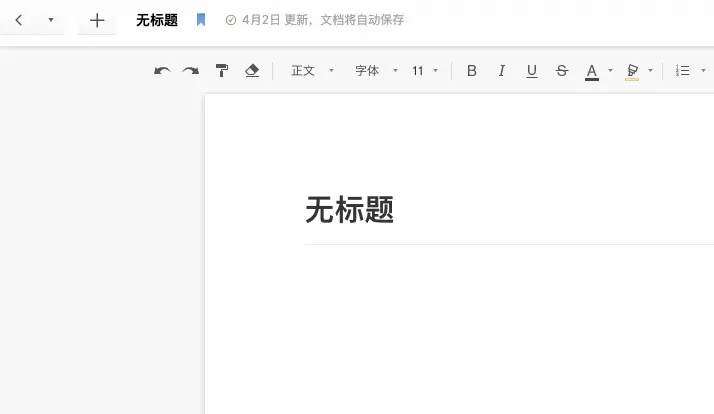
Task: Click the 无标题 title heading in document
Action: point(349,210)
